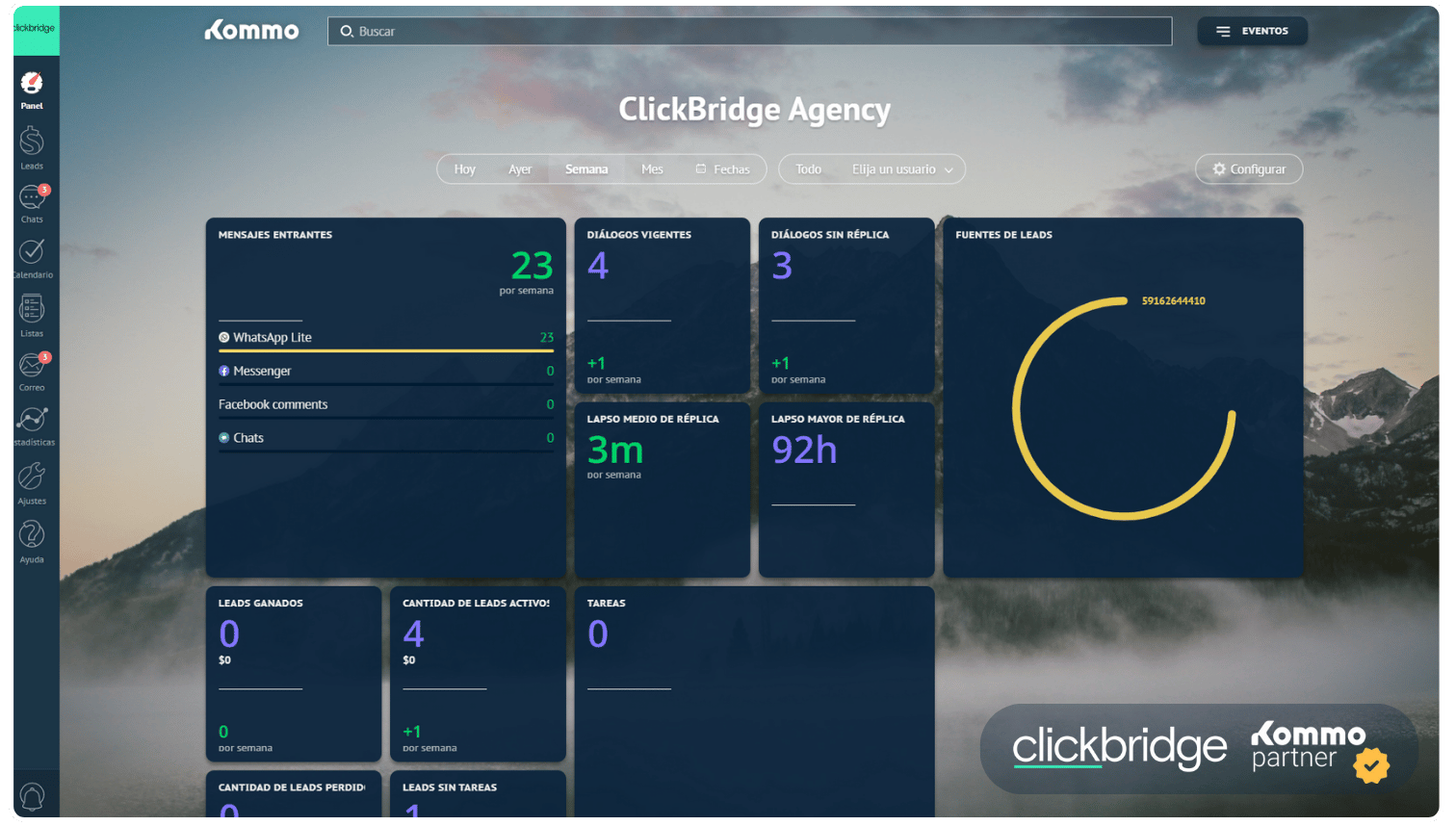Image resolution: width=1456 pixels, height=826 pixels.
Task: Click the Mensajes Entrantes widget title
Action: pos(275,235)
